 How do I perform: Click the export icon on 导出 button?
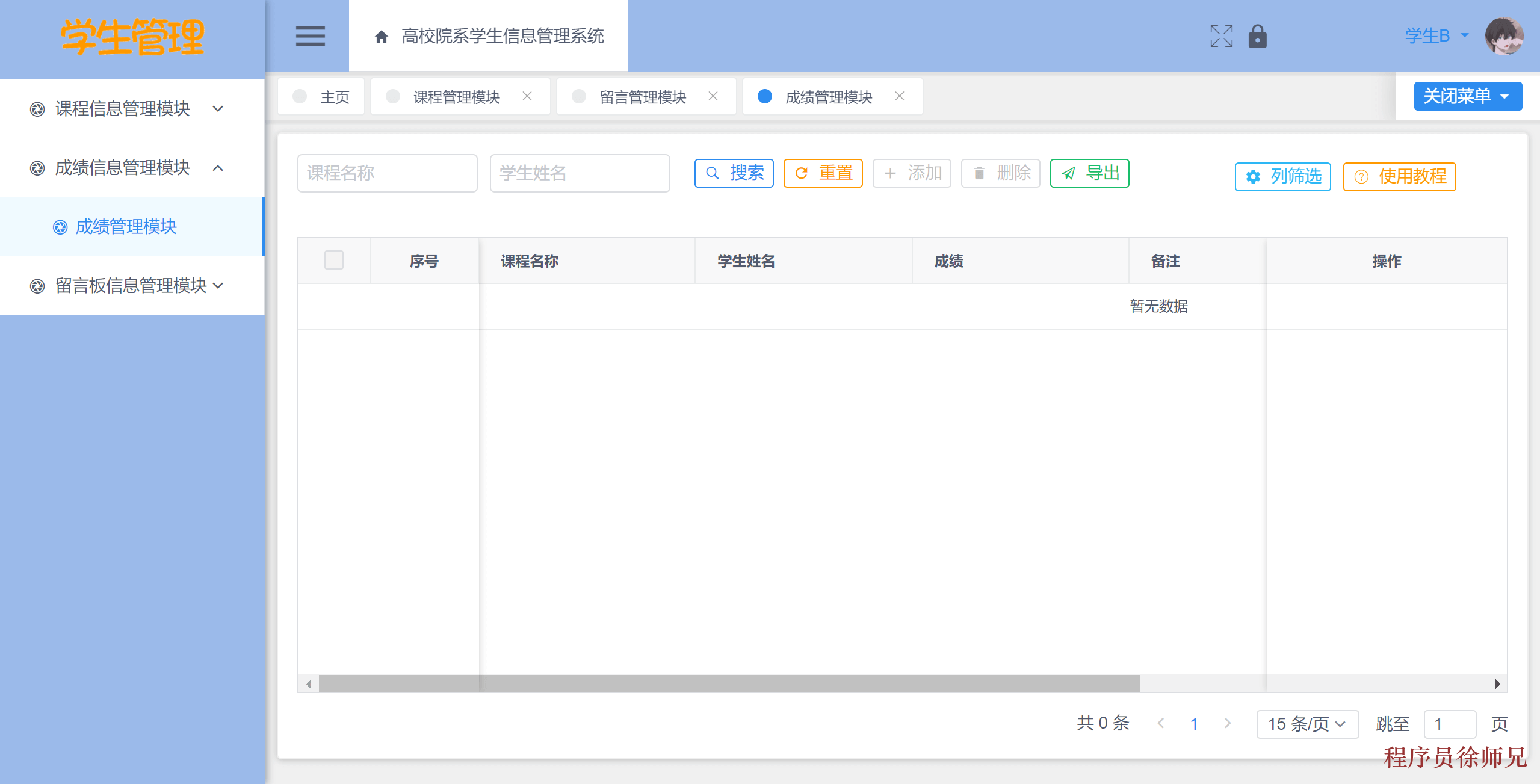[x=1068, y=173]
